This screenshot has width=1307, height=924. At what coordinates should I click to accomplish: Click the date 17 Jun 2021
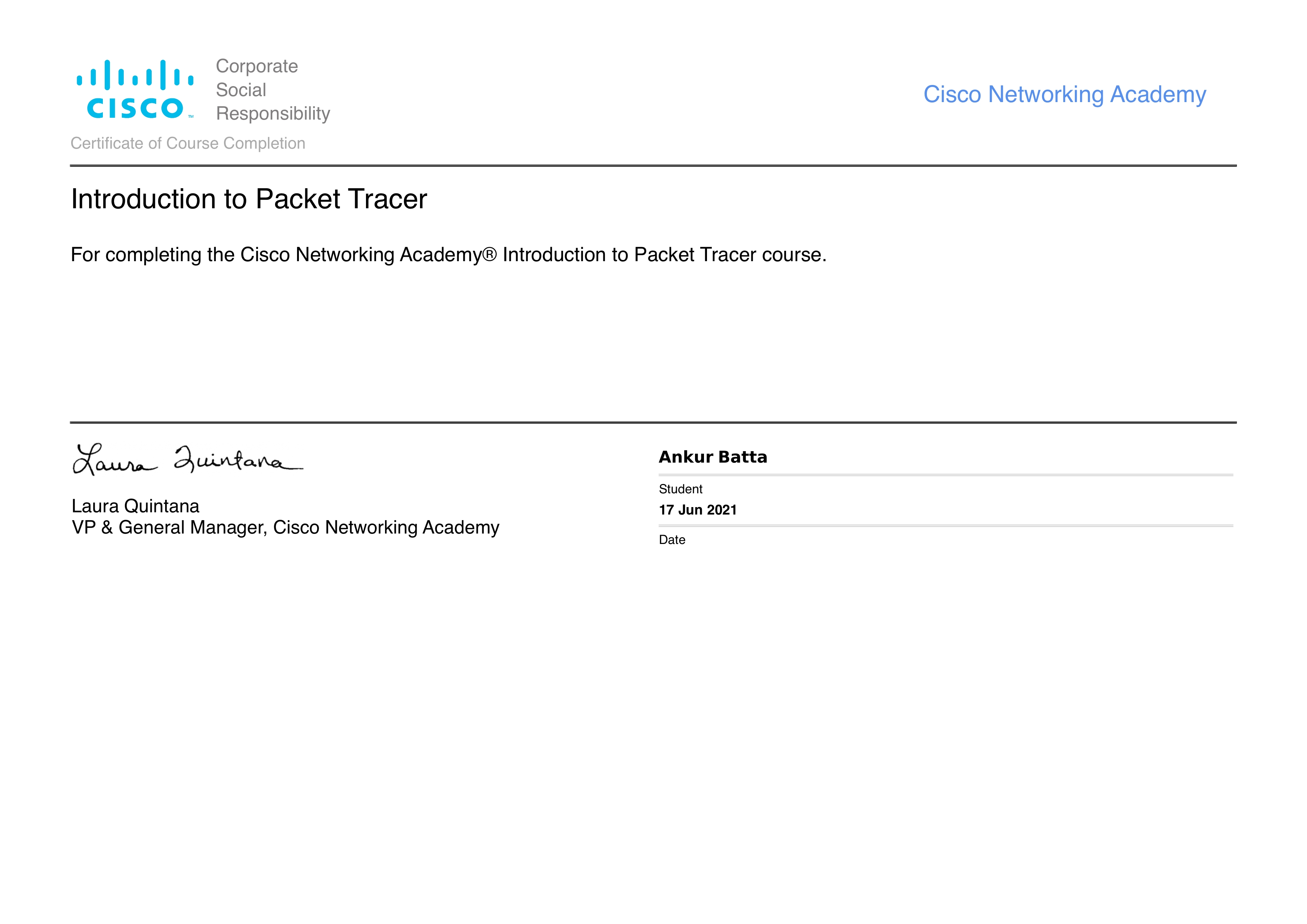coord(697,510)
